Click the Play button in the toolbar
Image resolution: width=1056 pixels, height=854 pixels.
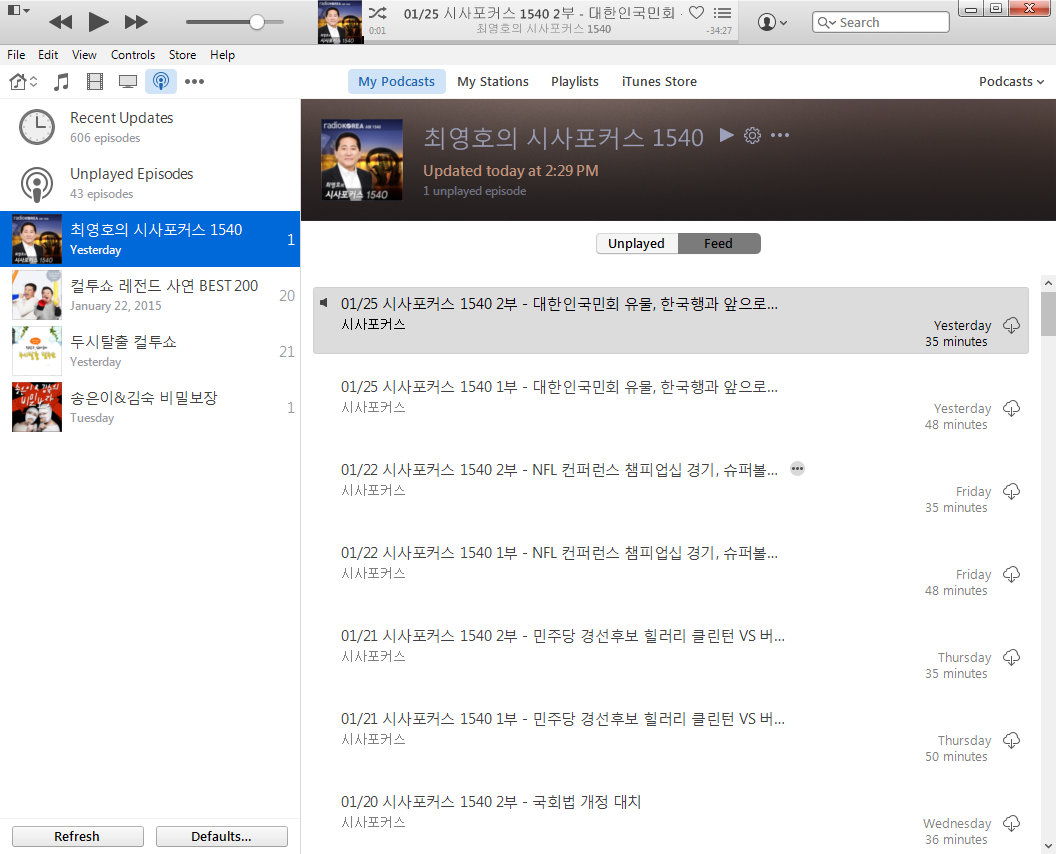98,22
